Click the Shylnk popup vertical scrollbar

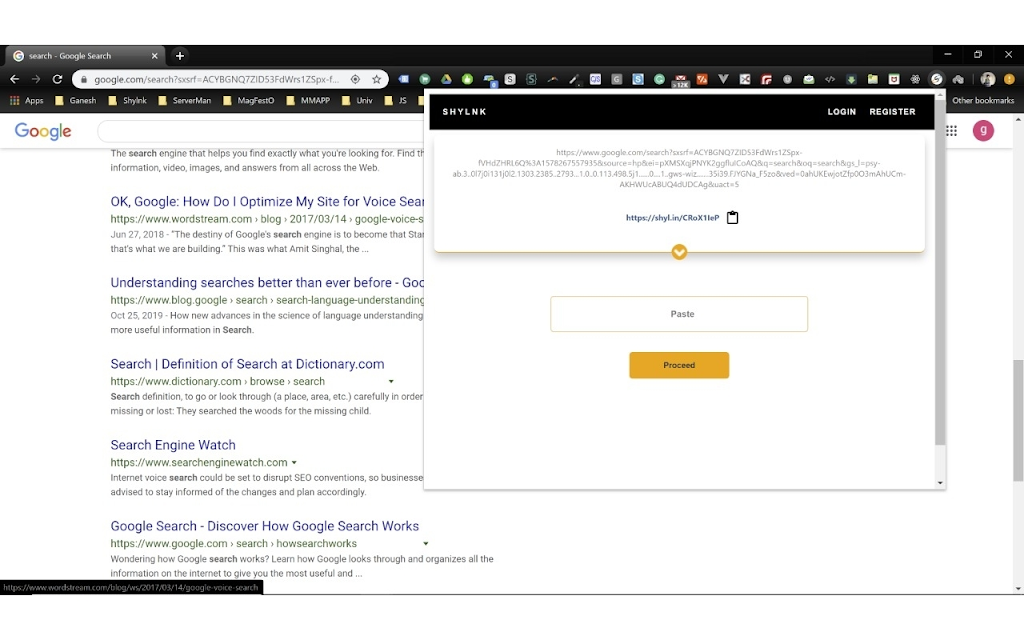pyautogui.click(x=940, y=273)
